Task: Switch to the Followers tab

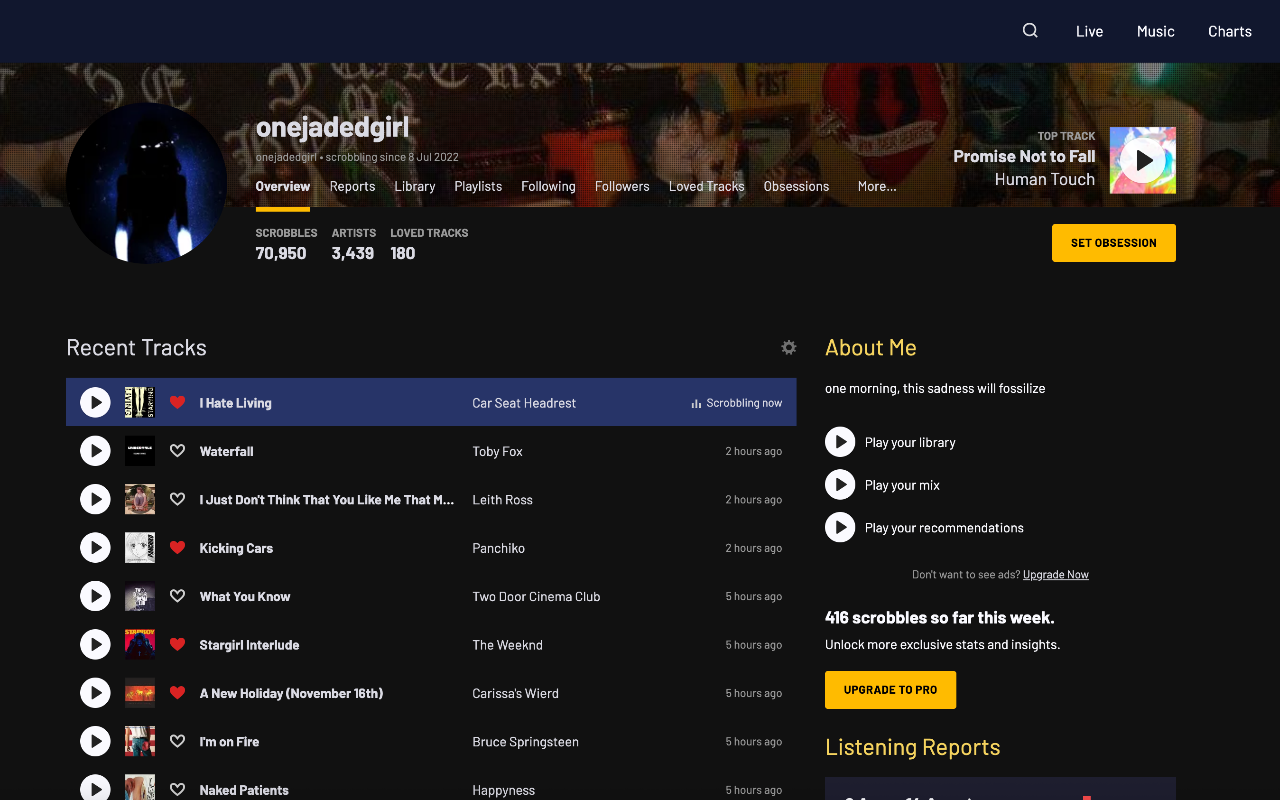Action: pyautogui.click(x=622, y=186)
